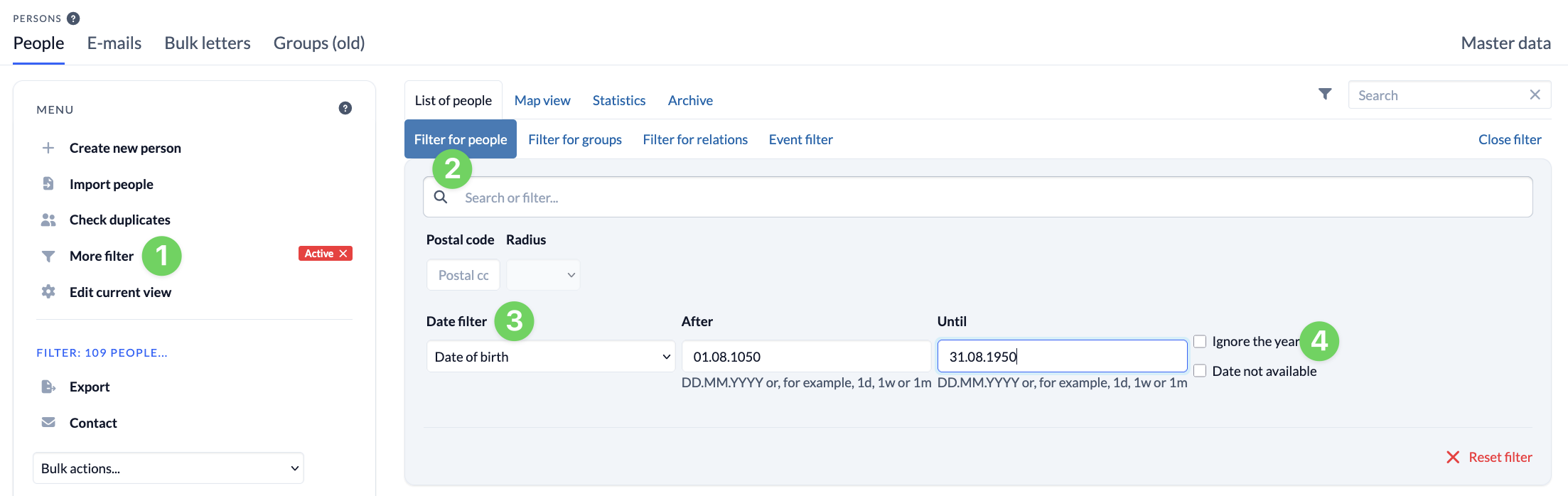Click Import people menu entry
The height and width of the screenshot is (496, 1568).
coord(112,184)
